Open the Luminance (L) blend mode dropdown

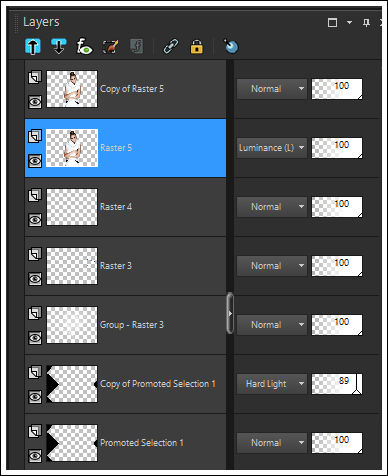272,148
